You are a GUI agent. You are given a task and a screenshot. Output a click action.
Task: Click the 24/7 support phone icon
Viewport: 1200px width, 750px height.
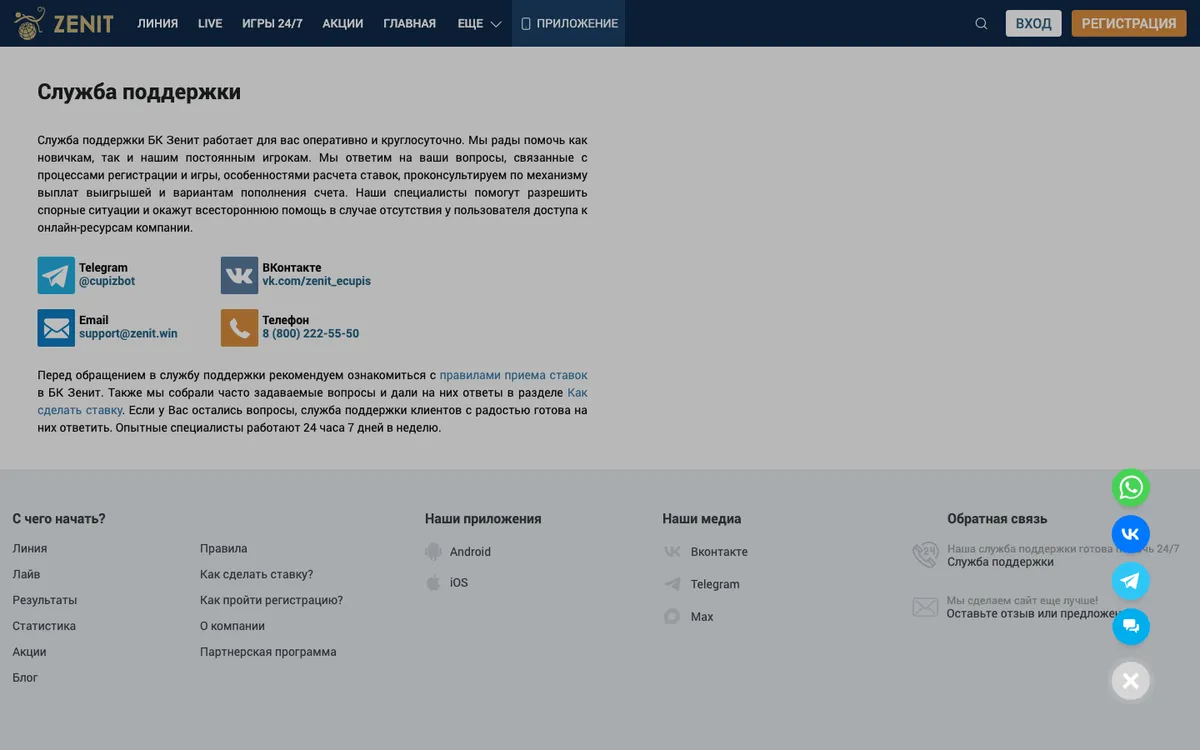click(x=925, y=555)
